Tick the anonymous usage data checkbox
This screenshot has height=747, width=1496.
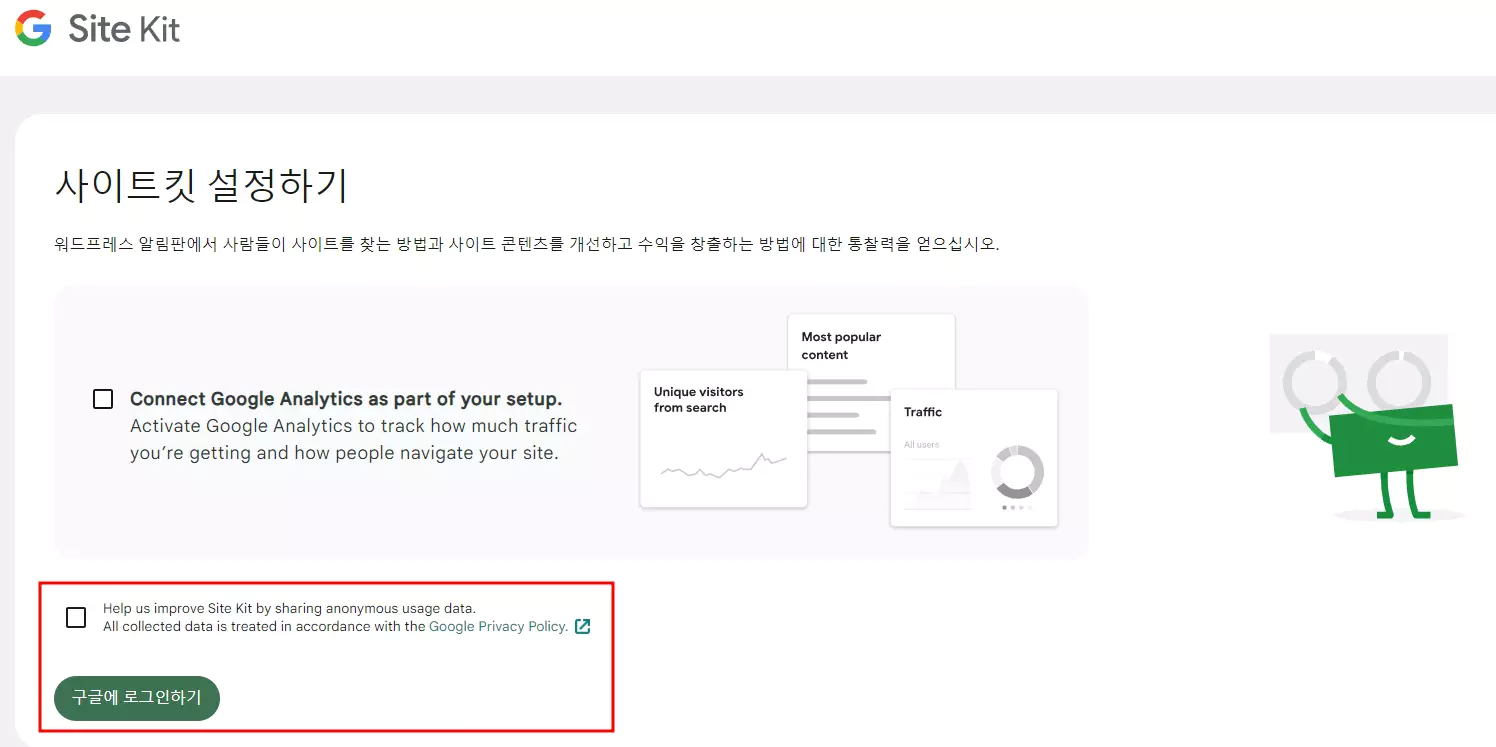click(x=76, y=617)
